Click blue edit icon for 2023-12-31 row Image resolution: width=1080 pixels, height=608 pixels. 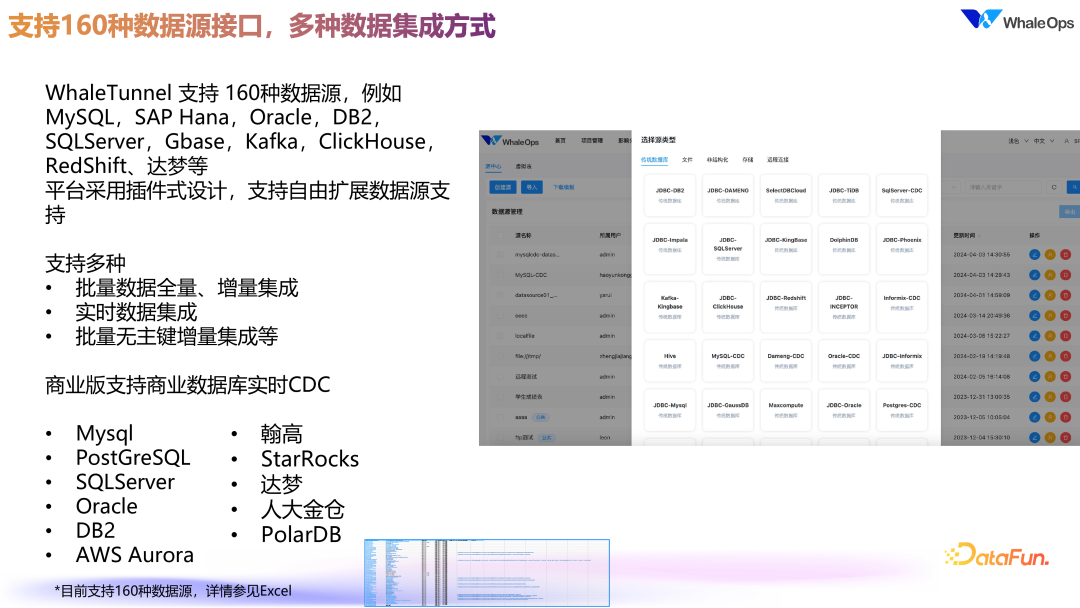pos(1035,397)
